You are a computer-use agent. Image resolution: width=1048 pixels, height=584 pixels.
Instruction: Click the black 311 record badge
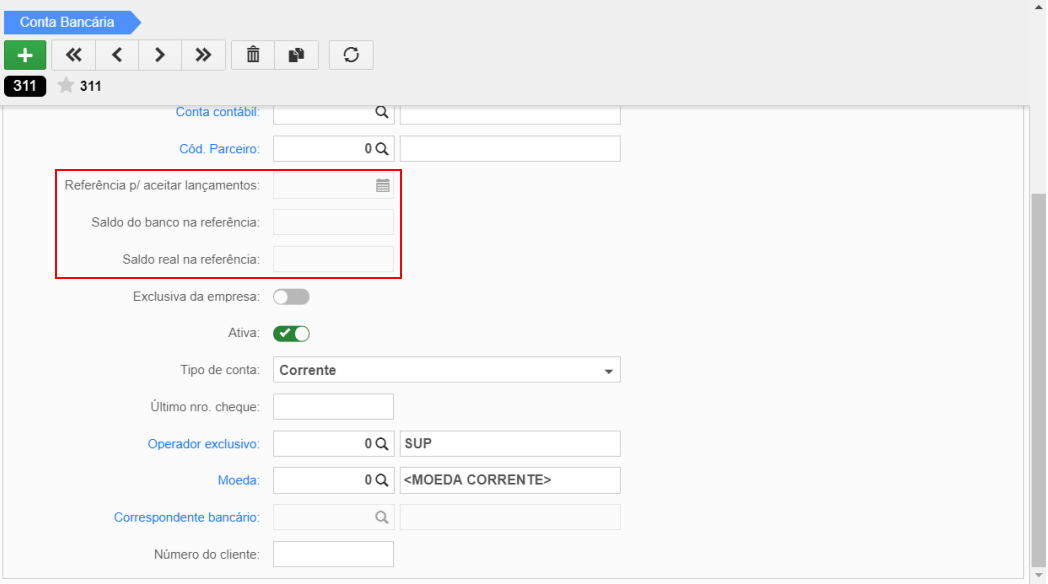click(25, 86)
